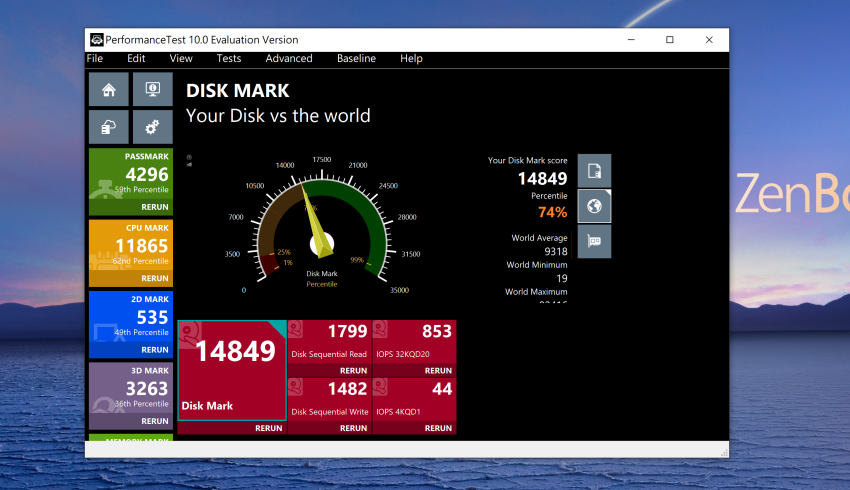Image resolution: width=850 pixels, height=490 pixels.
Task: Click the 62nd Percentile label
Action: click(140, 261)
